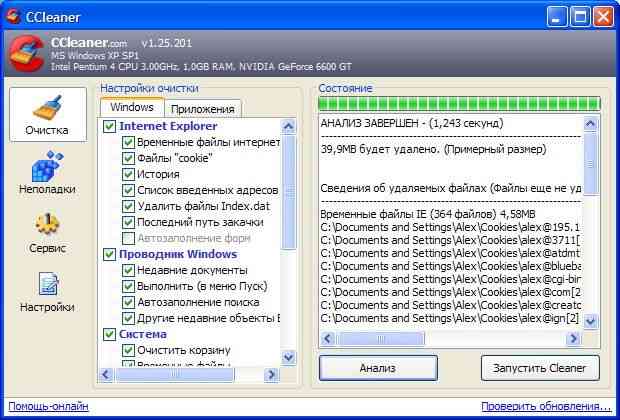Click horizontal scrollbar thumb in settings list
The width and height of the screenshot is (620, 420).
coord(174,374)
